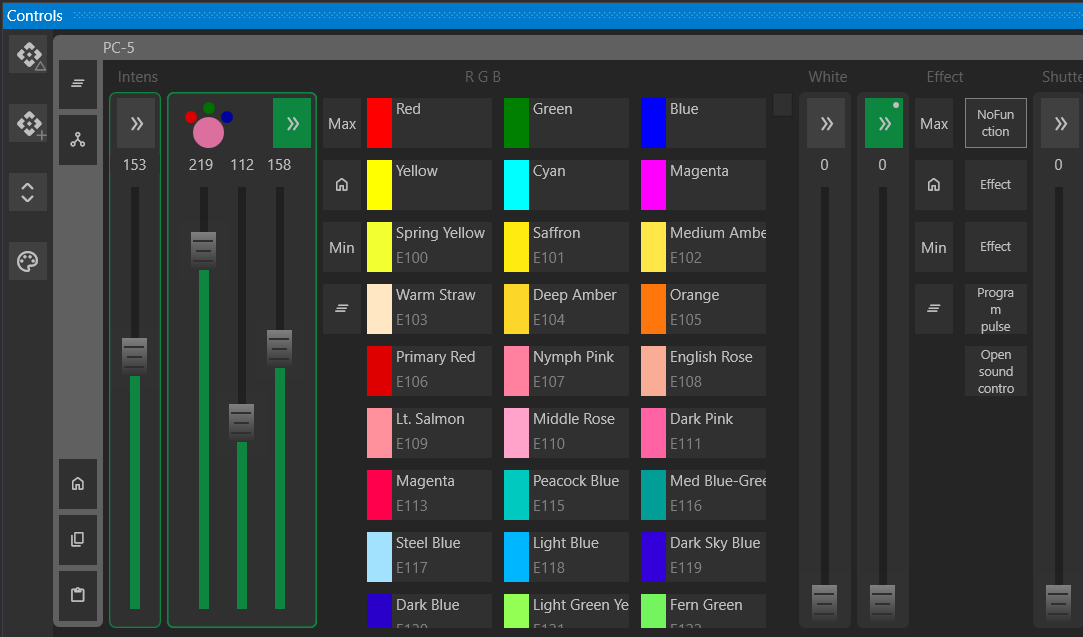This screenshot has width=1083, height=637.
Task: Click the red channel fader handle at 219
Action: (x=204, y=249)
